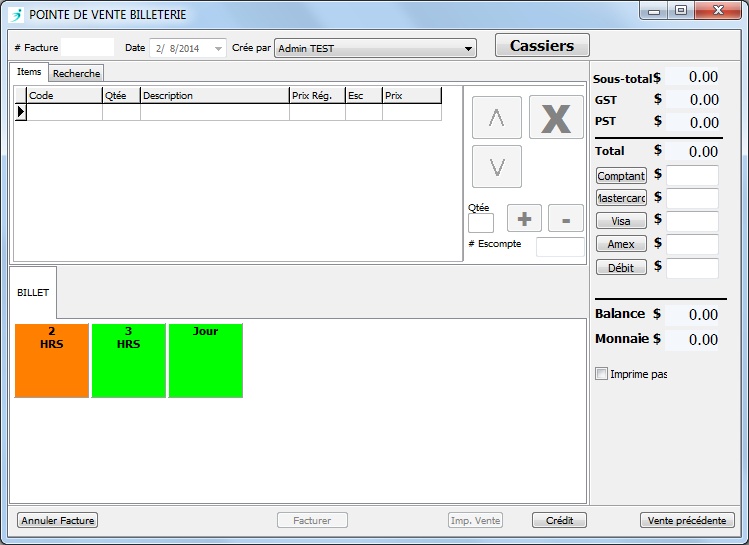The width and height of the screenshot is (749, 545).
Task: Decrease quantity with the minus button
Action: 565,218
